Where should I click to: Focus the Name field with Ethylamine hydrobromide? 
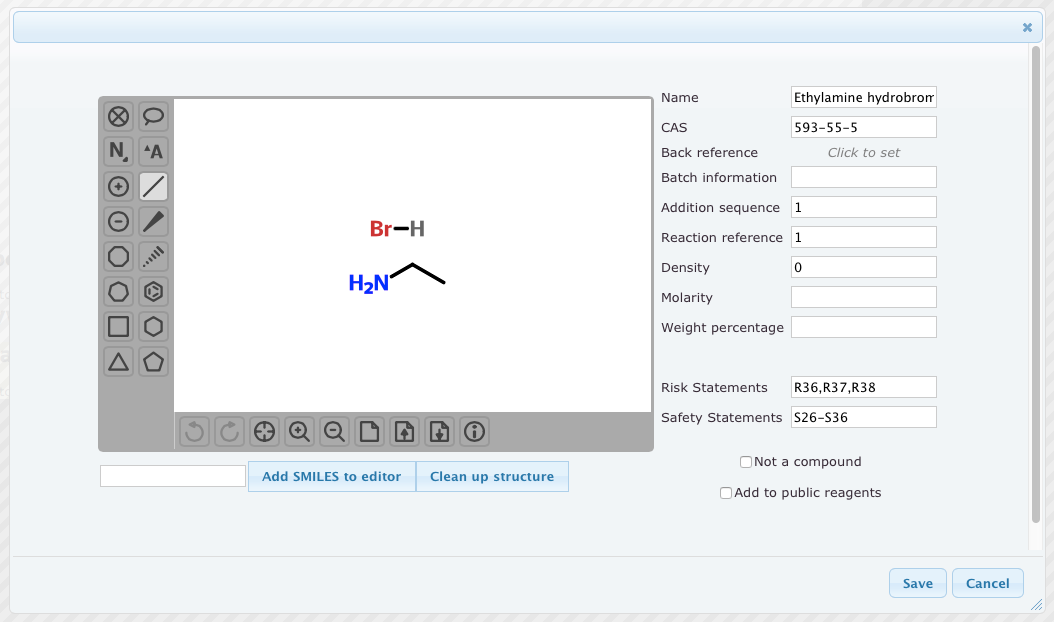(x=864, y=98)
